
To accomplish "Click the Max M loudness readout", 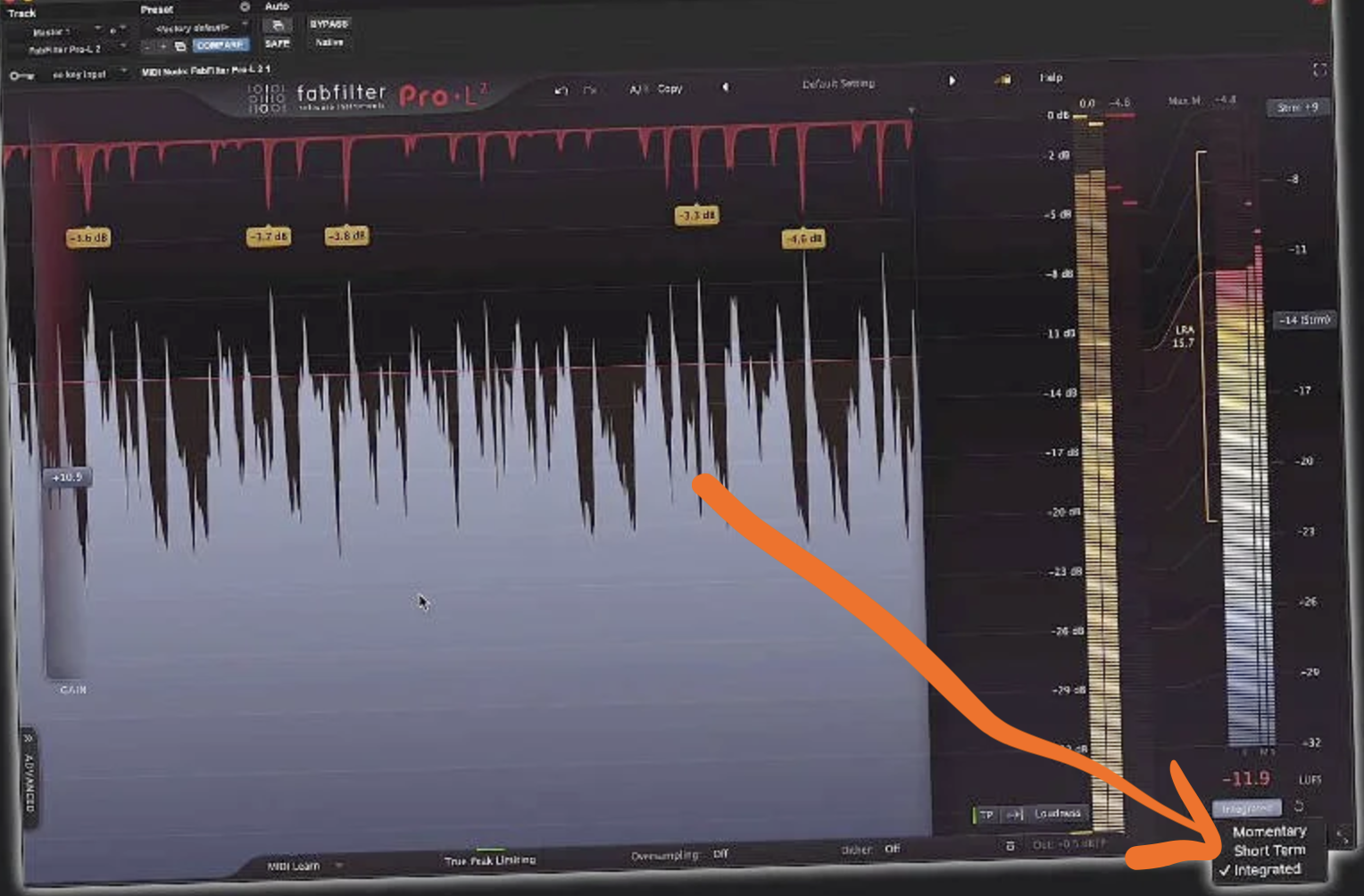I will [x=1202, y=101].
